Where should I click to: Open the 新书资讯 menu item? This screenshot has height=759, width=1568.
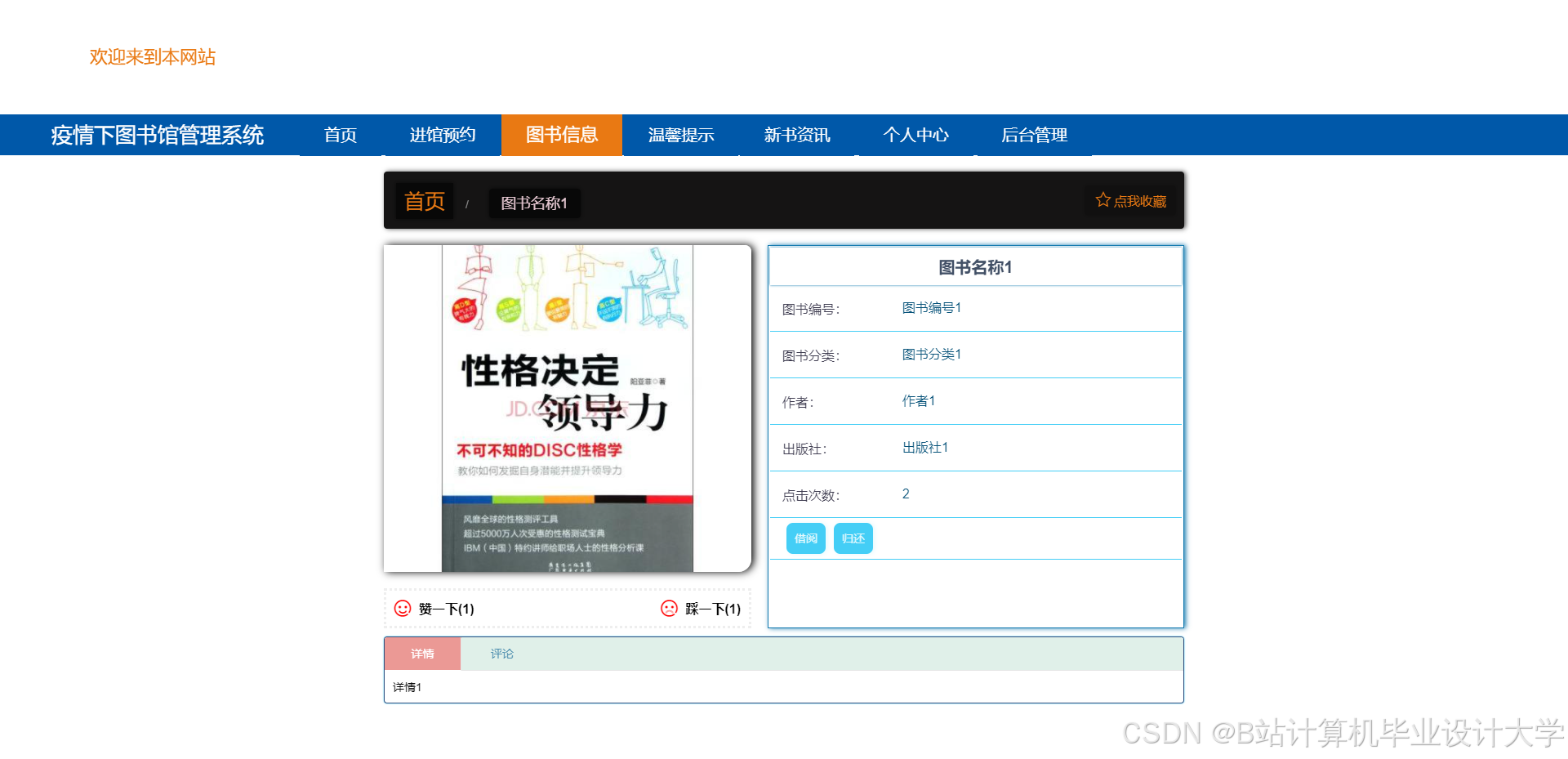(x=797, y=135)
